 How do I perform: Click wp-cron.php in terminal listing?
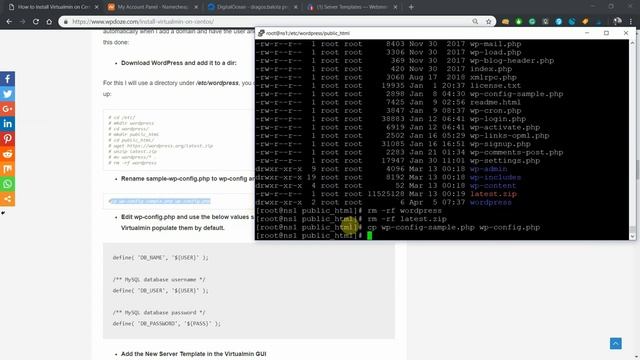(496, 111)
